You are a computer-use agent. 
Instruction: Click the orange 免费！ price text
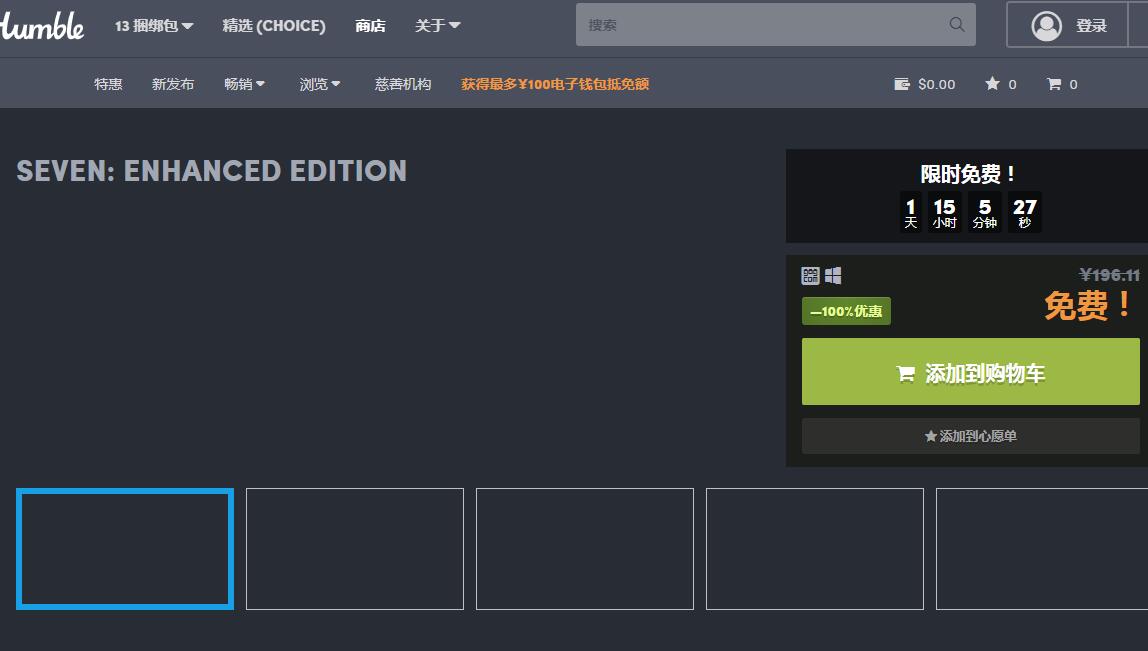(x=1089, y=305)
